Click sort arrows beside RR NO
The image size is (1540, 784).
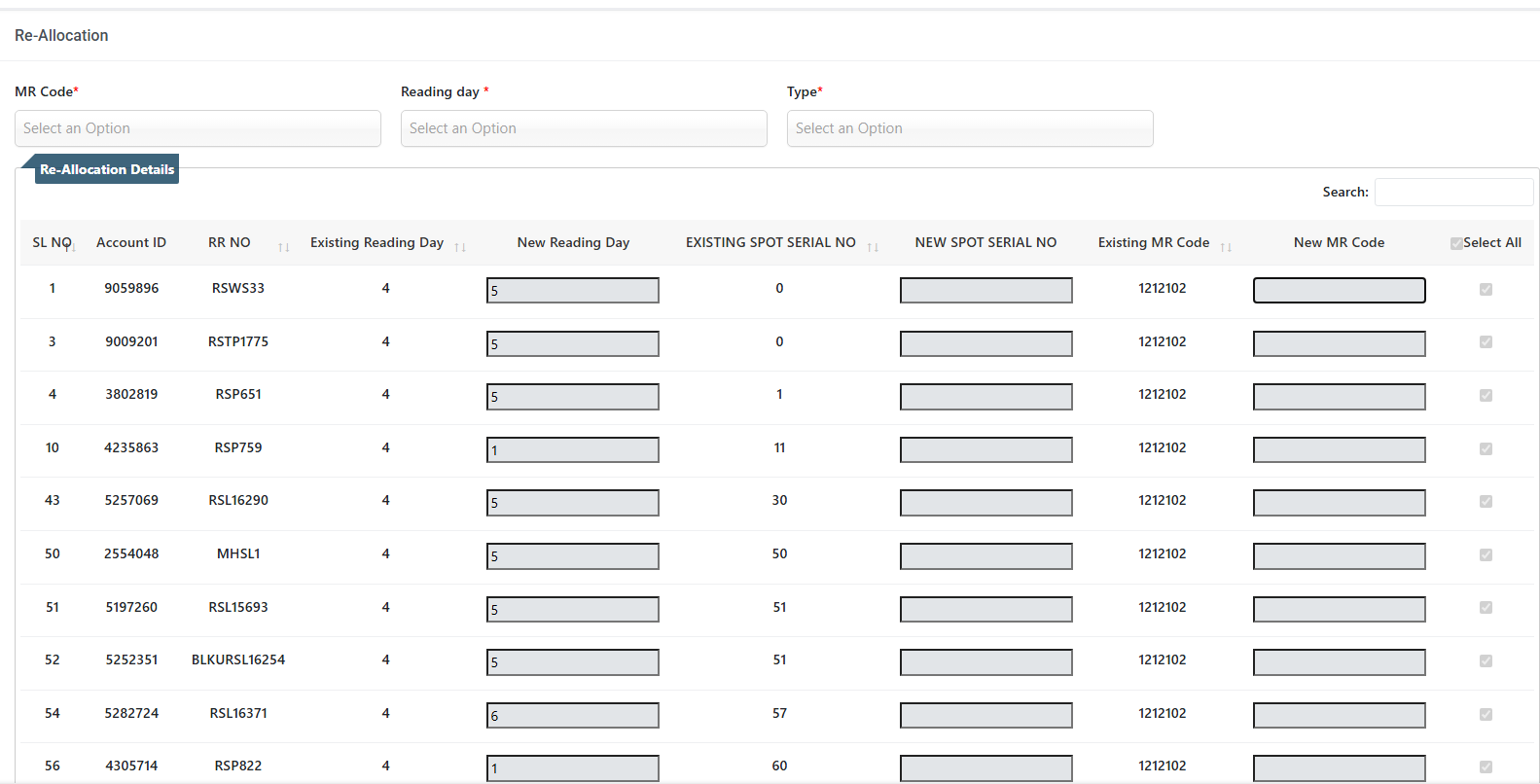(283, 247)
